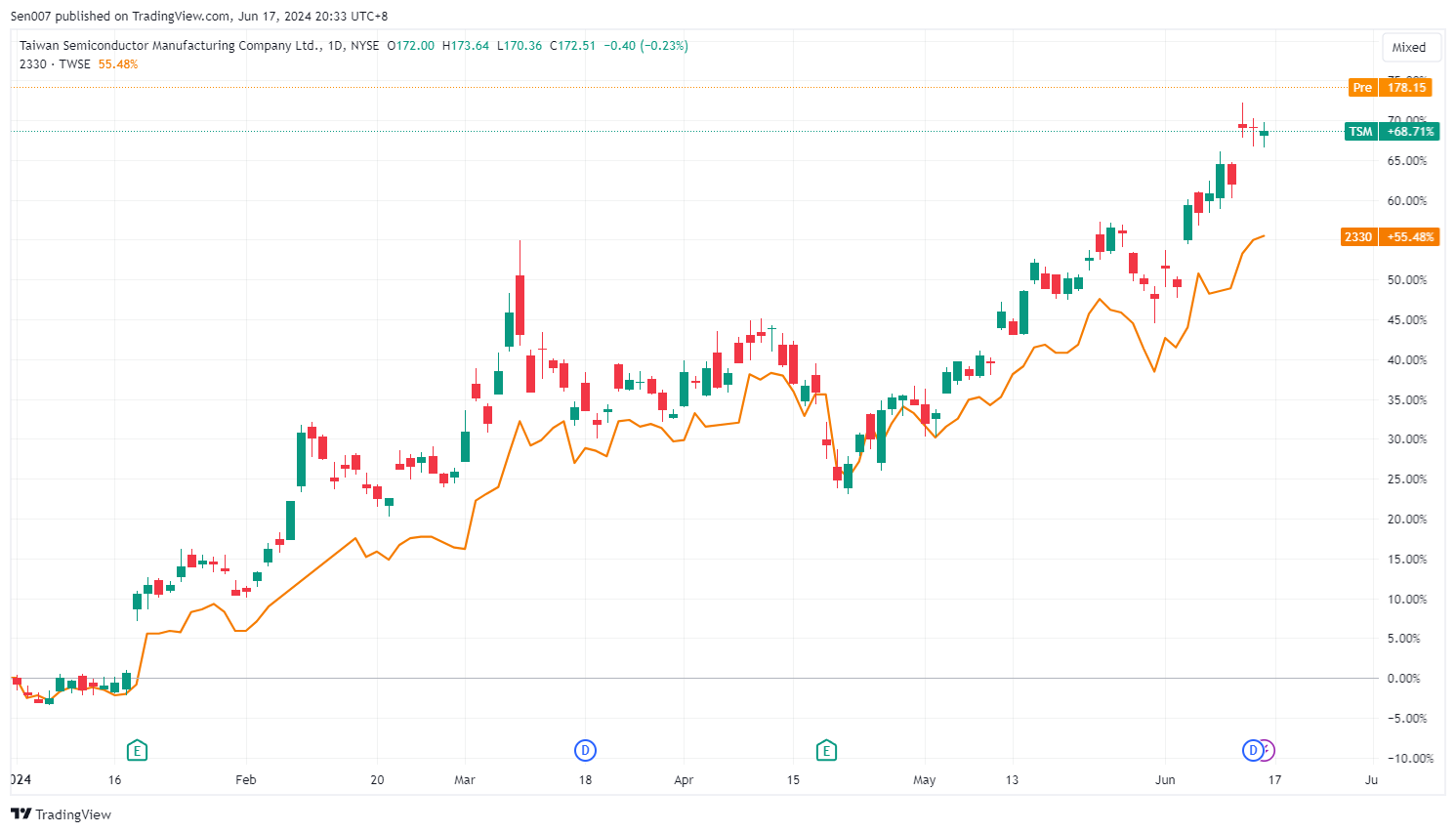Open the dividend D marker near March 18
The height and width of the screenshot is (833, 1456).
click(584, 750)
